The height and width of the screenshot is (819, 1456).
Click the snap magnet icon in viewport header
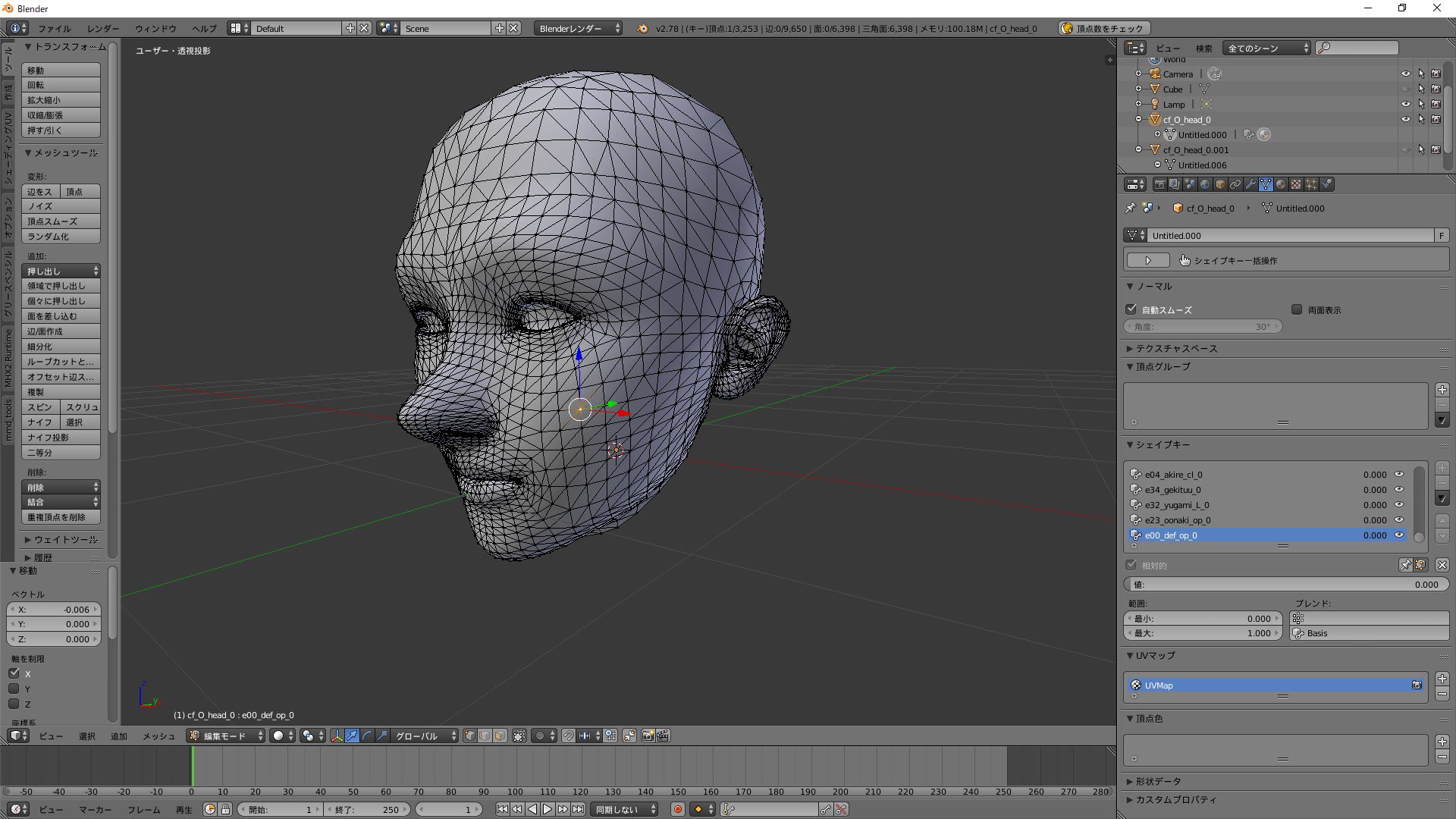pos(568,736)
